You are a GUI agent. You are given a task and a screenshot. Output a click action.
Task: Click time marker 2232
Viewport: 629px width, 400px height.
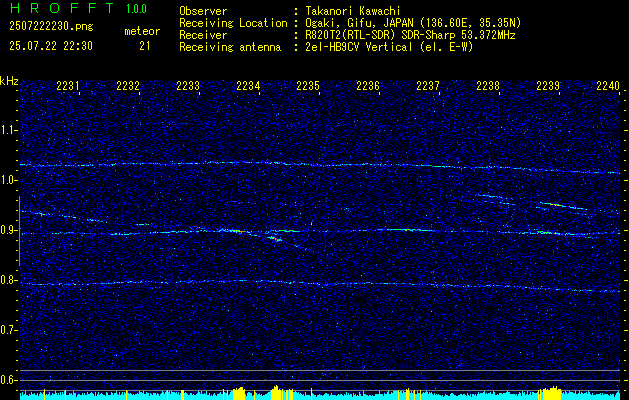coord(128,86)
